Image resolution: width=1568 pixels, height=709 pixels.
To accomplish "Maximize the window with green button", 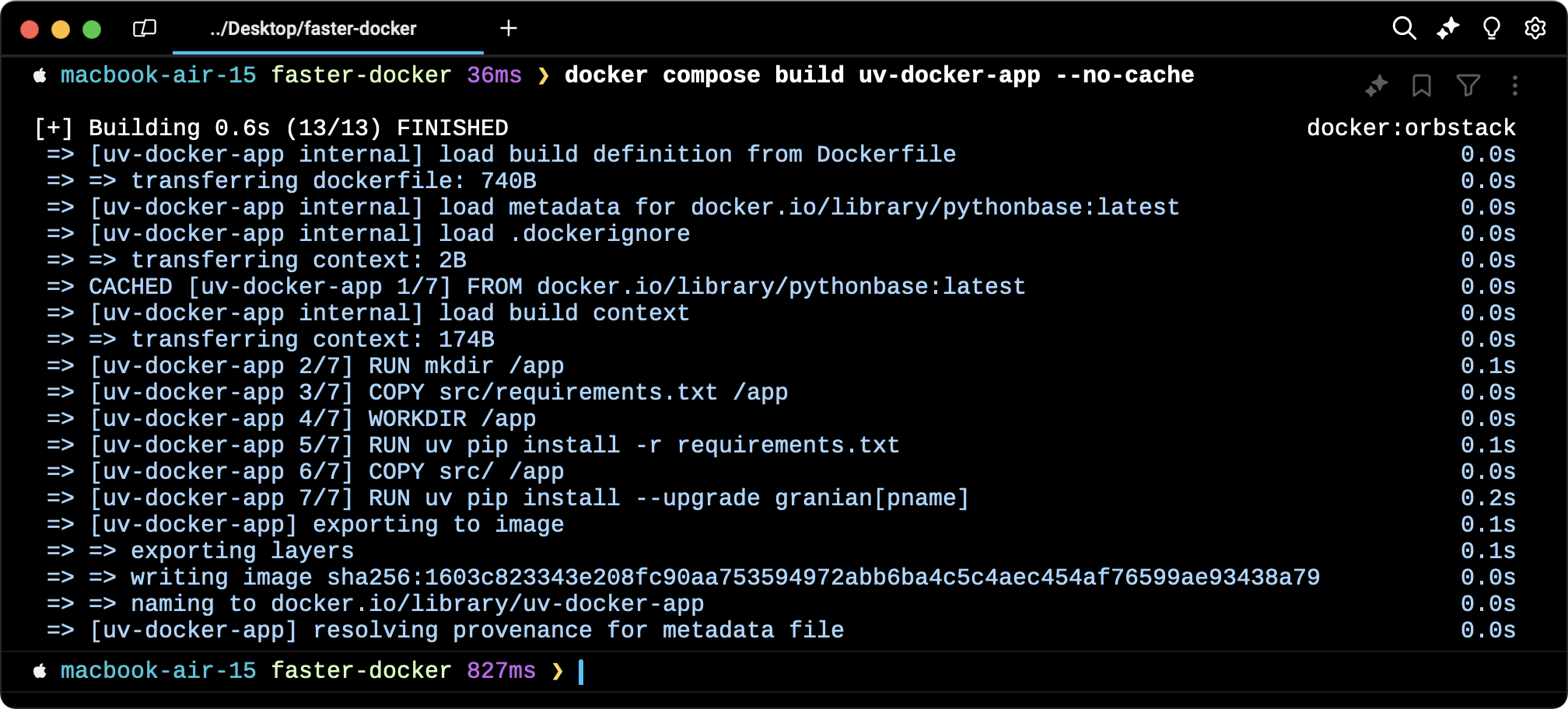I will pyautogui.click(x=92, y=30).
